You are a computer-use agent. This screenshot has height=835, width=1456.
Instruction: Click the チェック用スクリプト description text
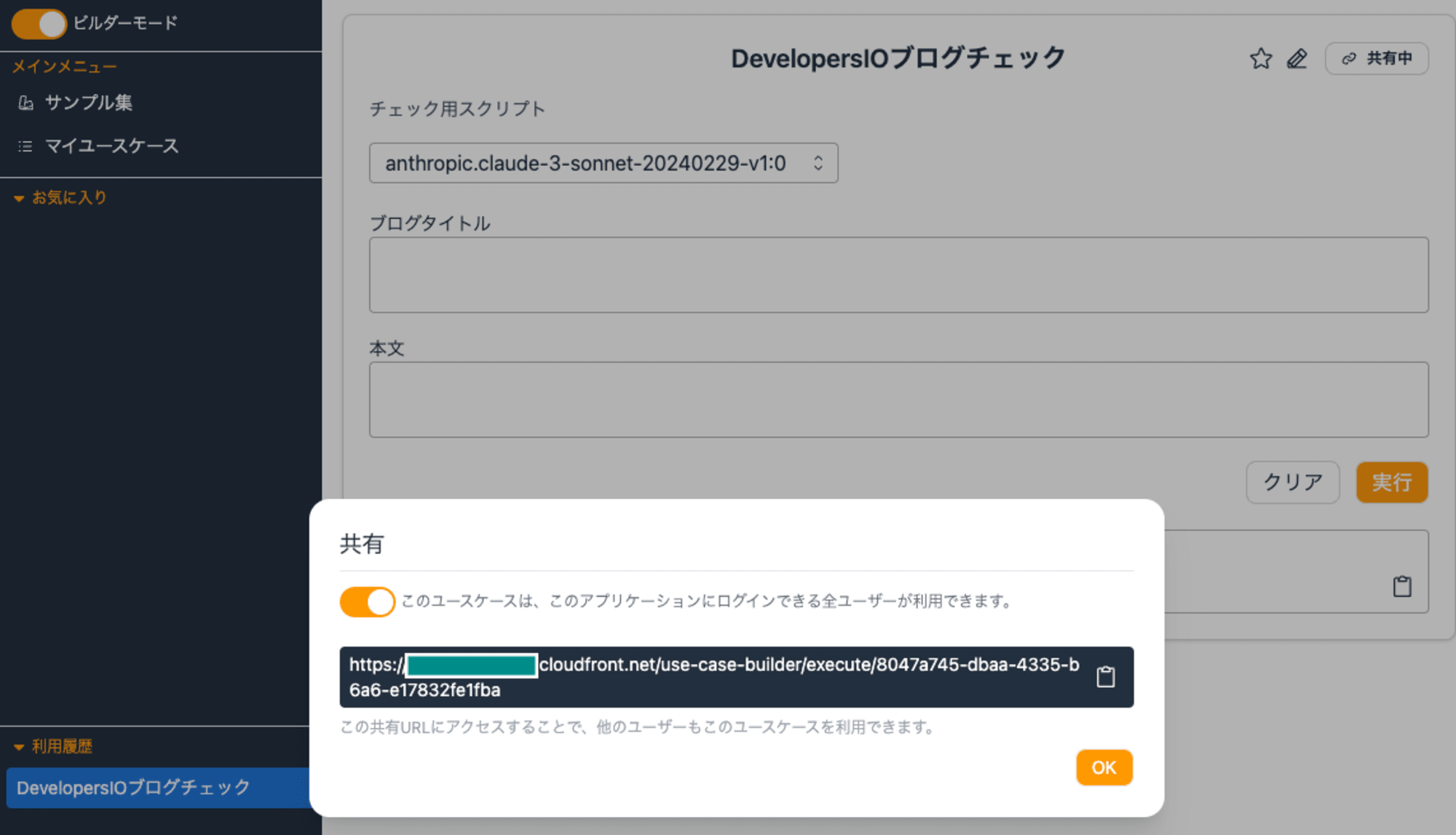(x=457, y=109)
